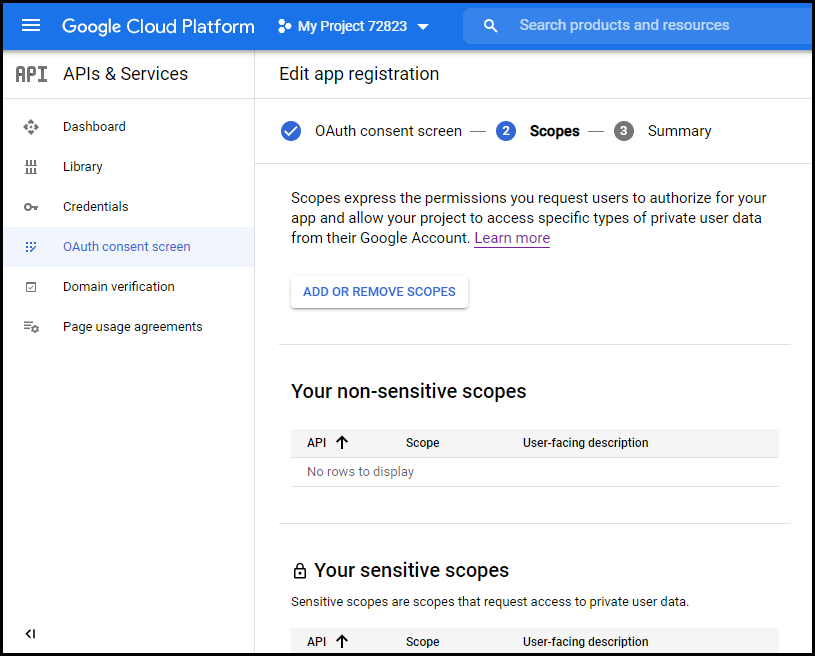Open Dashboard in the sidebar
Viewport: 815px width, 656px height.
coord(94,126)
